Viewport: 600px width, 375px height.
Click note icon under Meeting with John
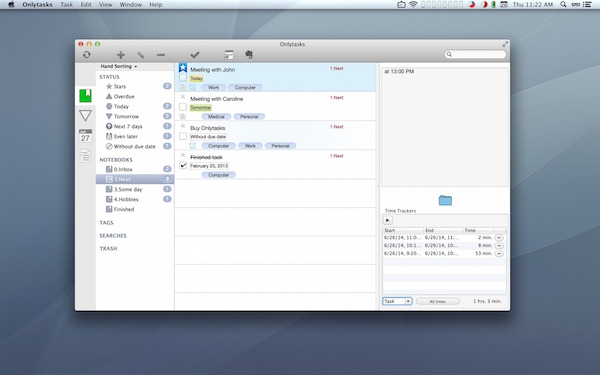point(183,87)
